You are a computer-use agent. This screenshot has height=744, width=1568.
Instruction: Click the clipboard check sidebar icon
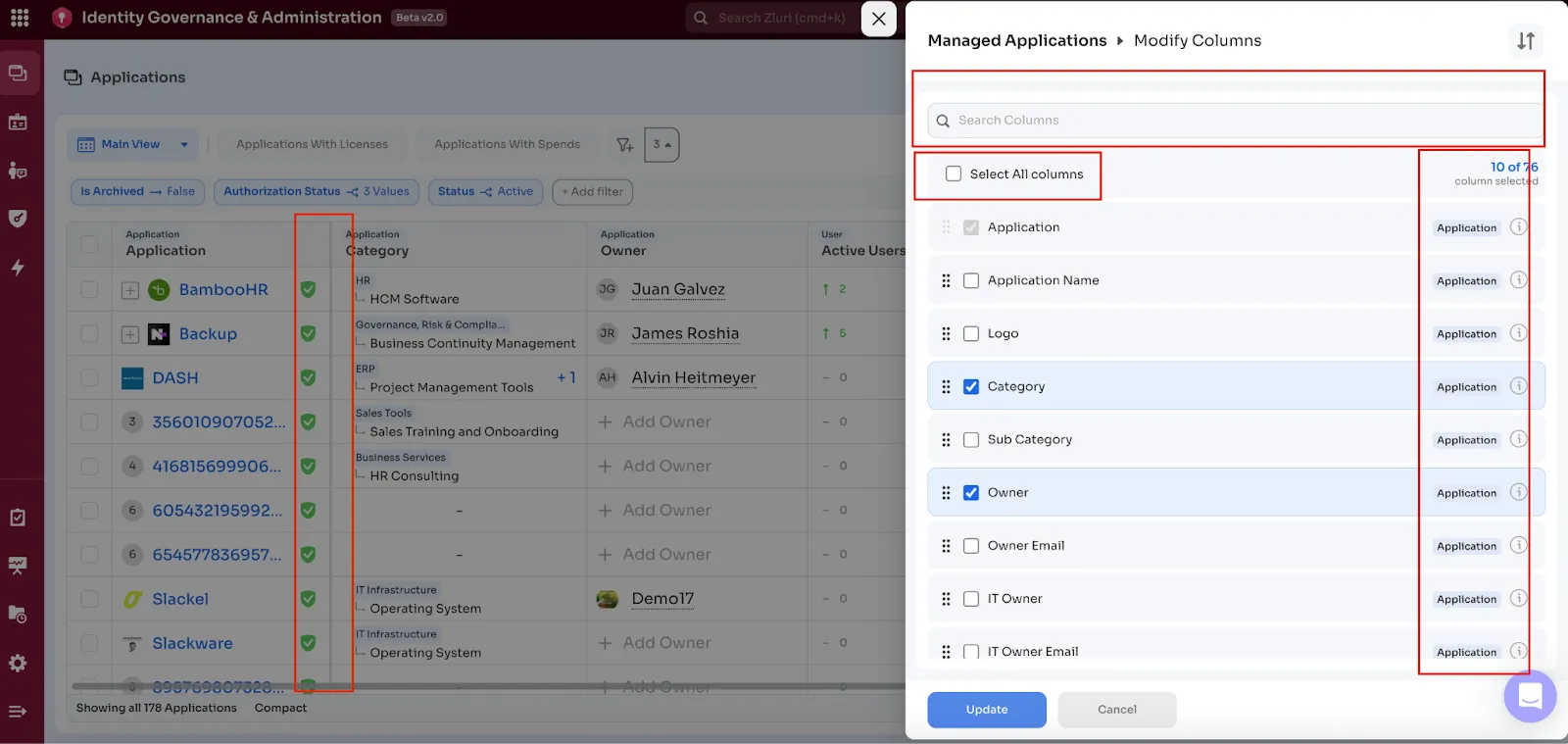coord(18,518)
